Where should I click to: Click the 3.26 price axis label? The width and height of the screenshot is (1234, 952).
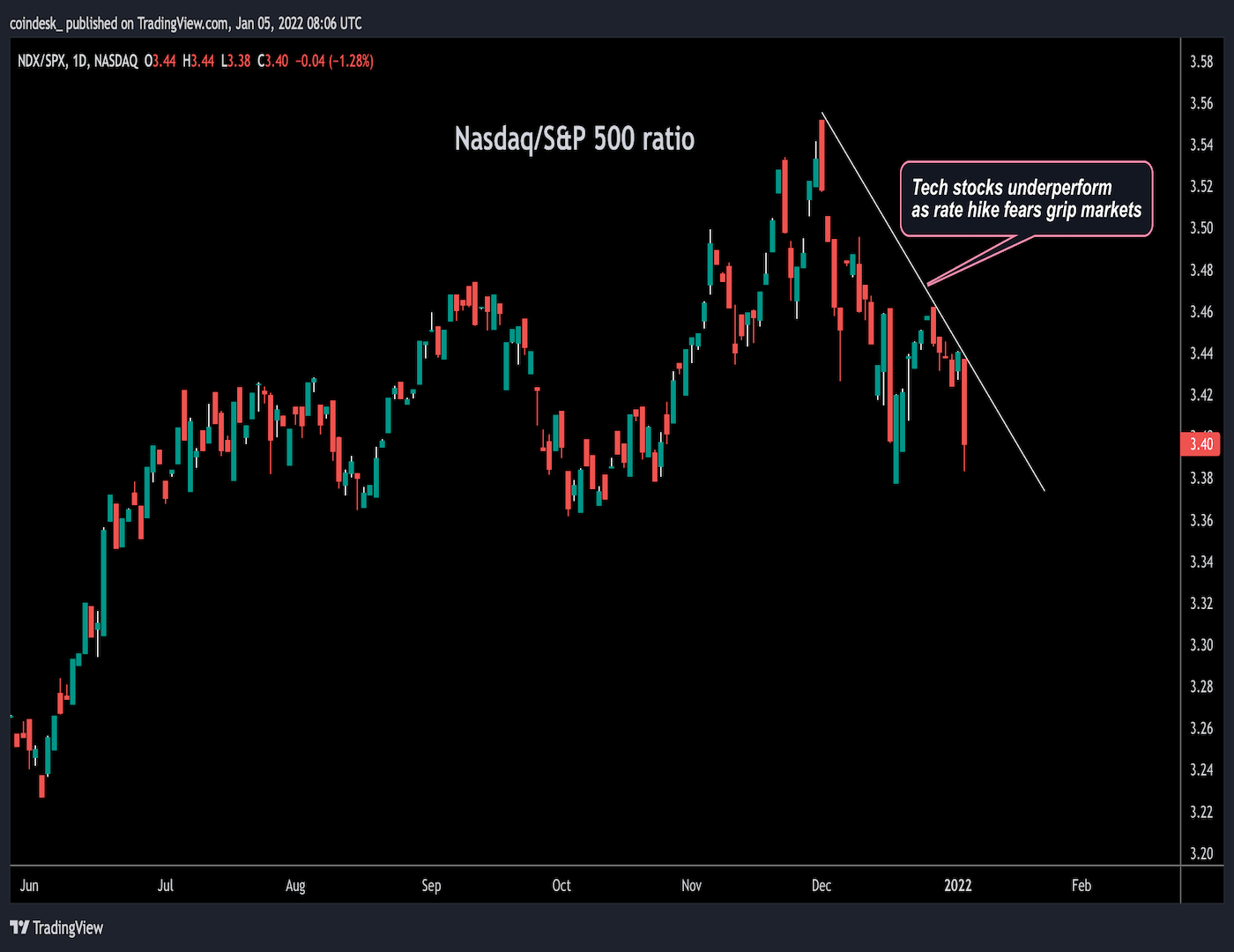click(x=1201, y=728)
